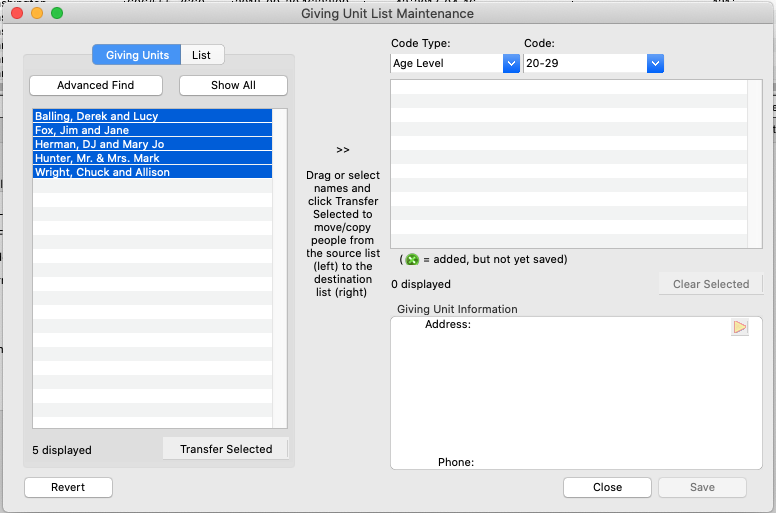Pick Wright, Chuck and Allison row
The width and height of the screenshot is (776, 513).
pos(152,172)
